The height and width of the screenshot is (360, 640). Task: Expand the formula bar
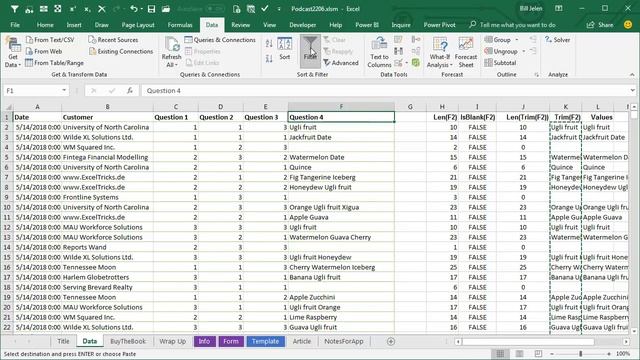(x=632, y=91)
